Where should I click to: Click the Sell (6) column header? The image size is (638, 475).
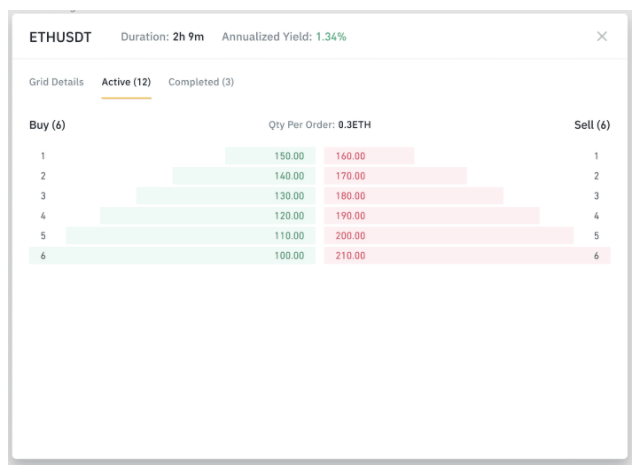click(590, 125)
